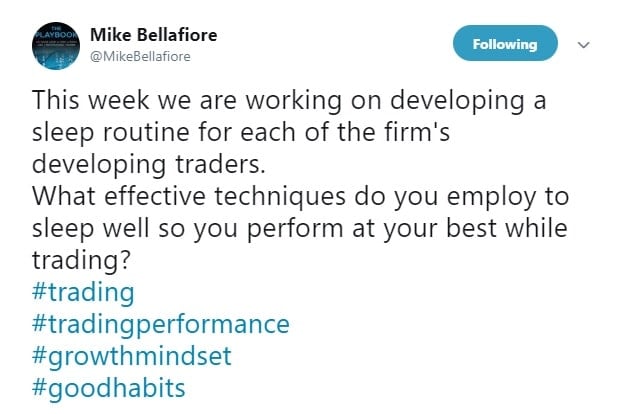
Task: Open the #tradingperformance hashtag
Action: pyautogui.click(x=161, y=324)
